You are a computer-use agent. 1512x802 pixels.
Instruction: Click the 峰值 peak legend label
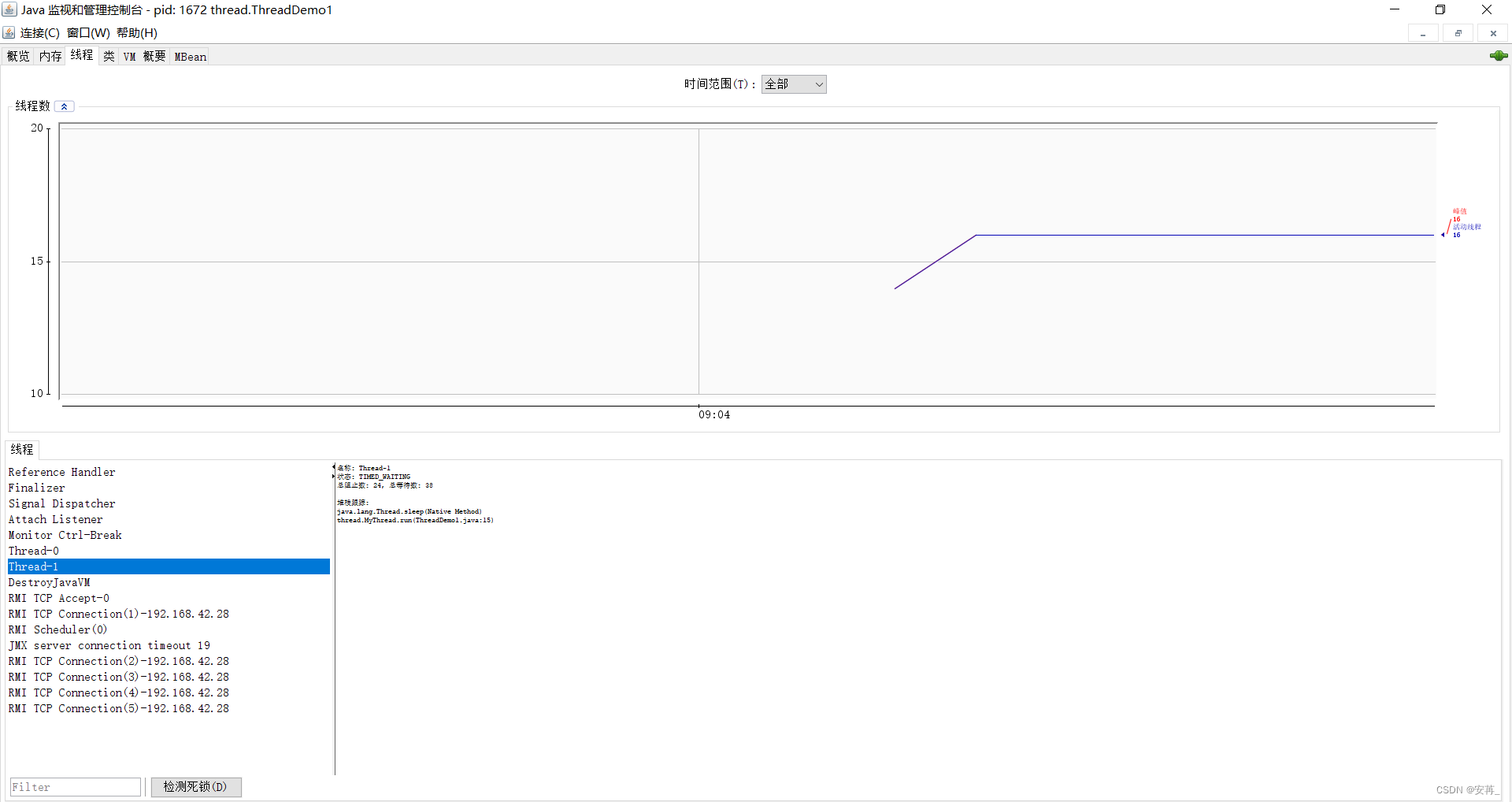coord(1460,211)
